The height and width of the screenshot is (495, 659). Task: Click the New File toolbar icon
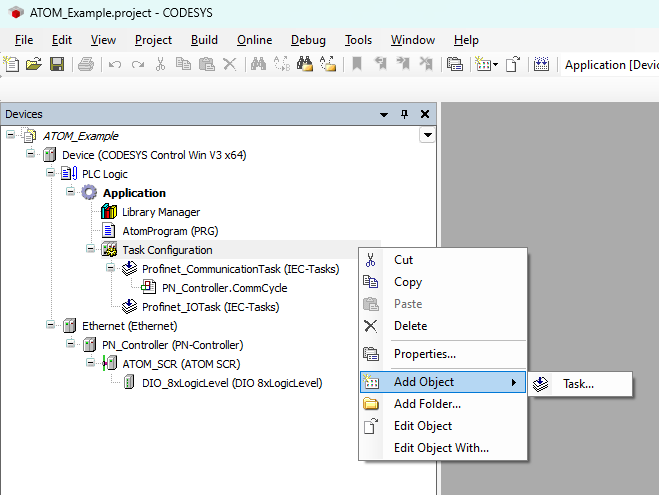click(x=11, y=64)
